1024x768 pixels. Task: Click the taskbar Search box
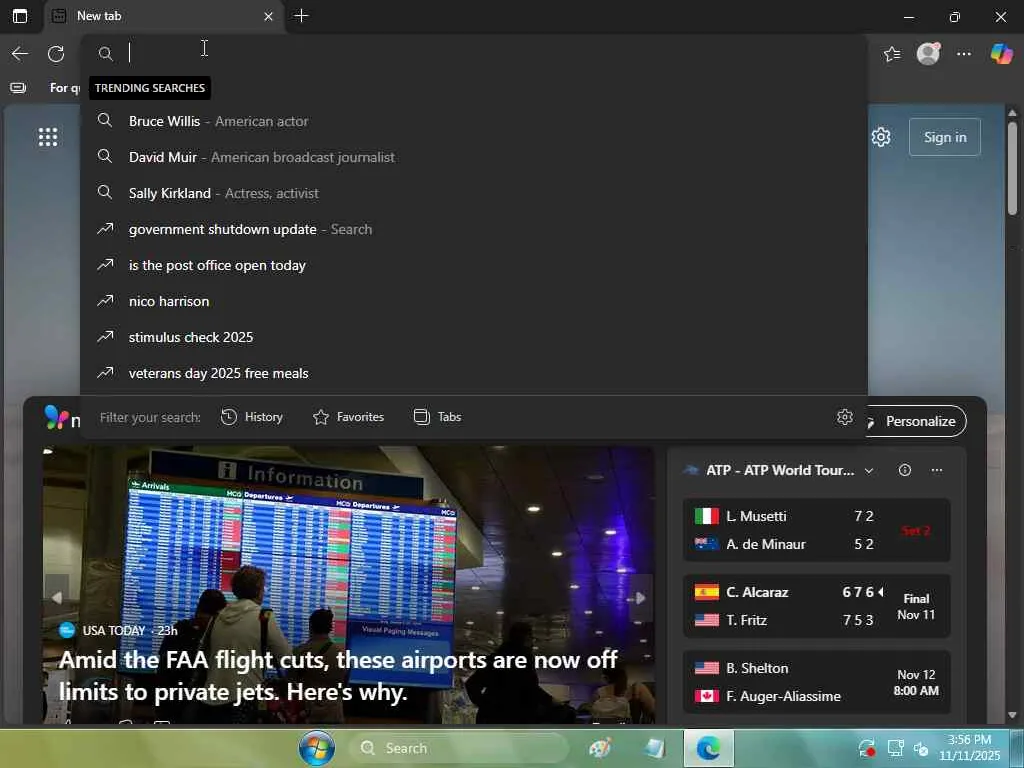tap(458, 748)
